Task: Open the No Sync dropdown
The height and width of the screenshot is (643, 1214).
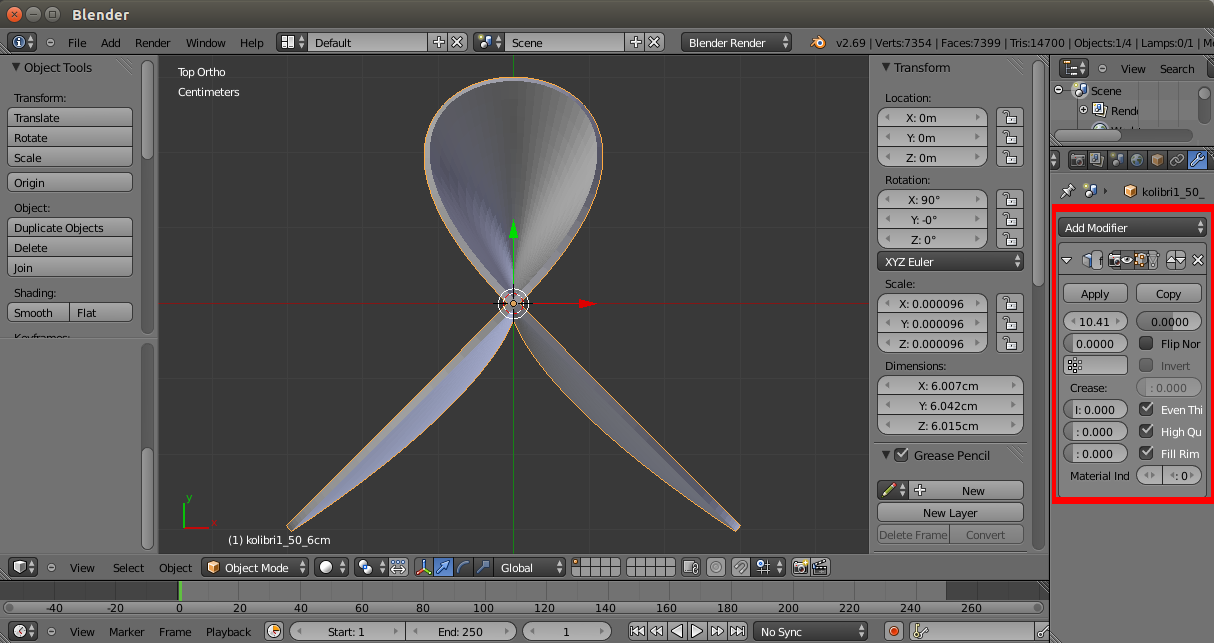Action: click(x=811, y=632)
